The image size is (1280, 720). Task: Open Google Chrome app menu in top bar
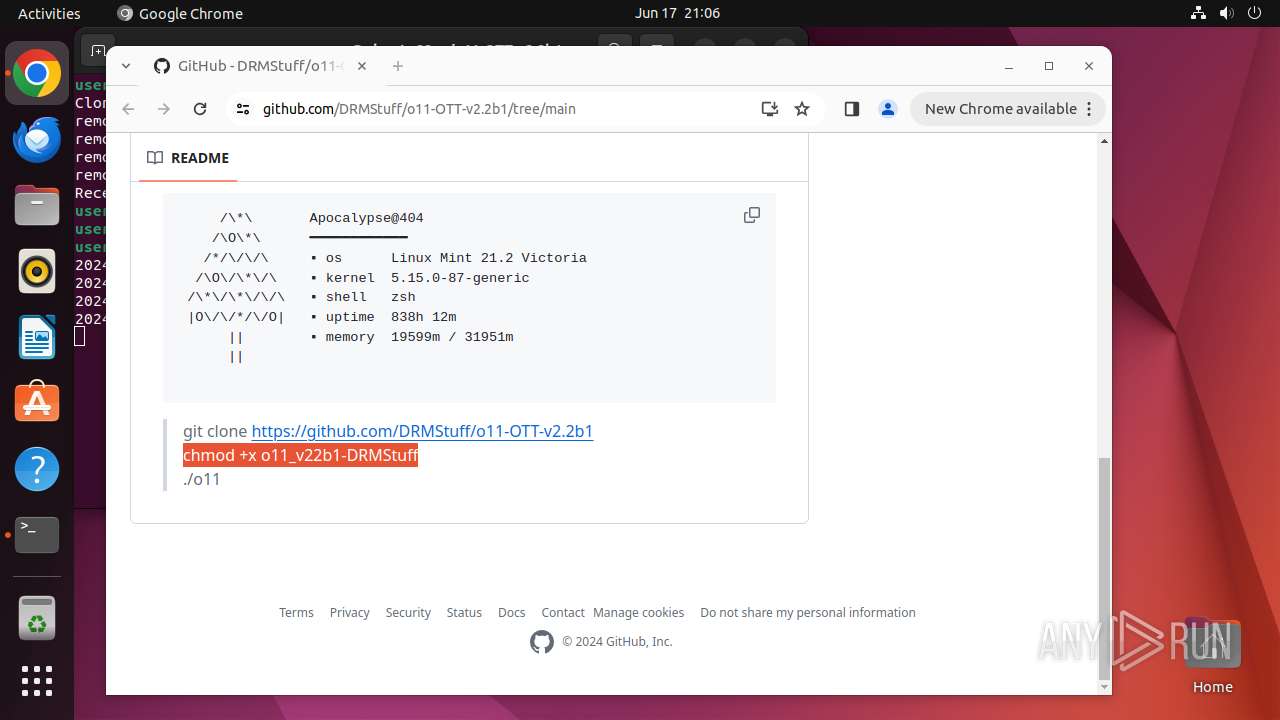(x=180, y=13)
